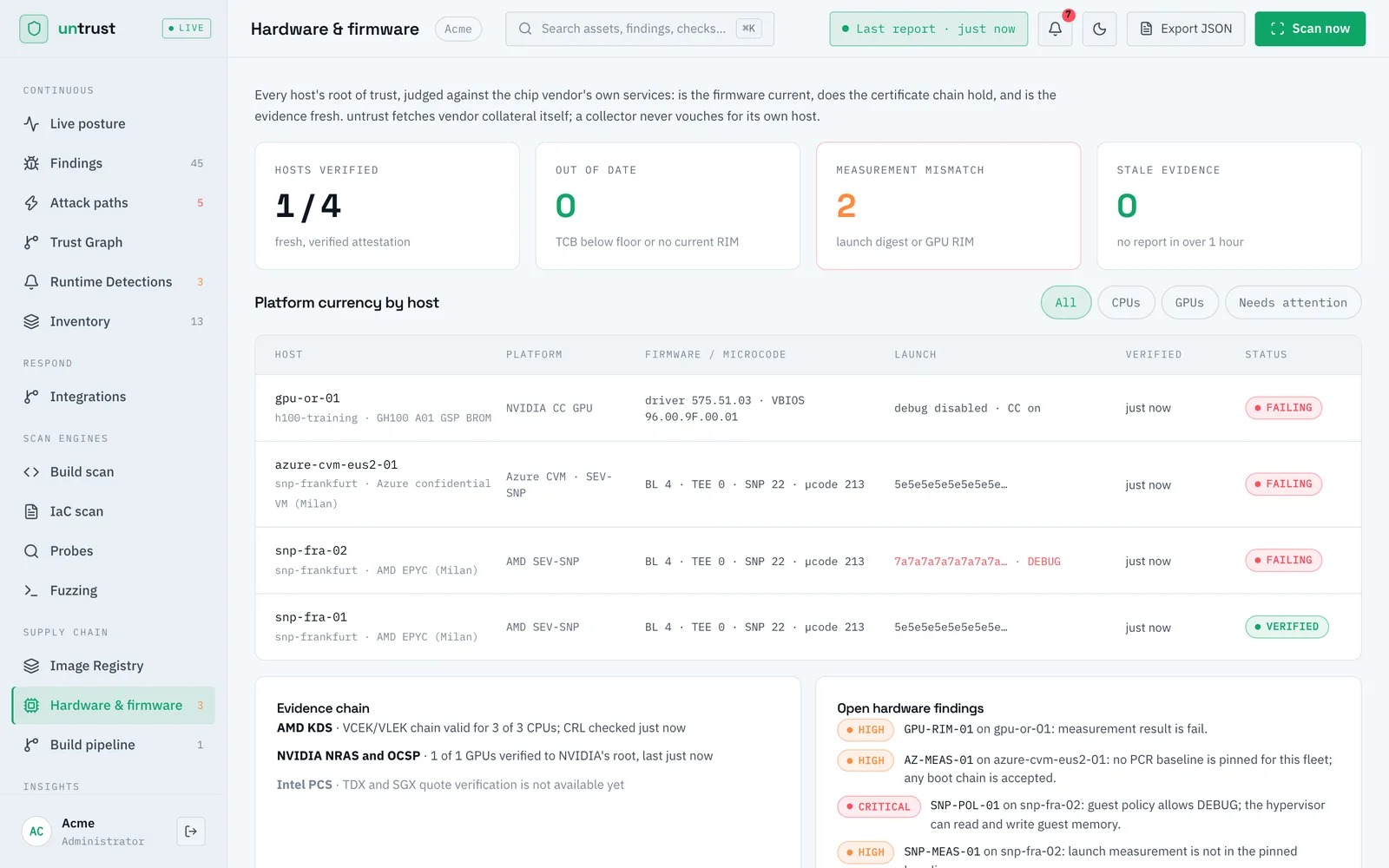The height and width of the screenshot is (868, 1389).
Task: Click the Trust Graph branch icon
Action: point(31,242)
